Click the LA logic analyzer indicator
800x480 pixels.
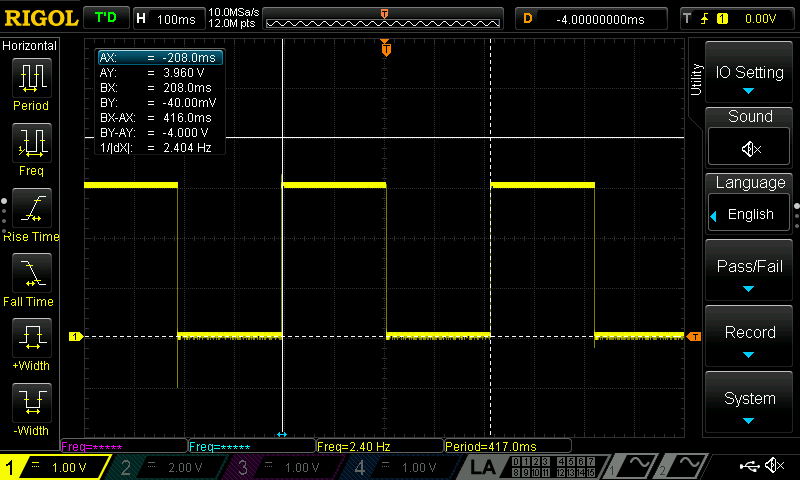483,467
